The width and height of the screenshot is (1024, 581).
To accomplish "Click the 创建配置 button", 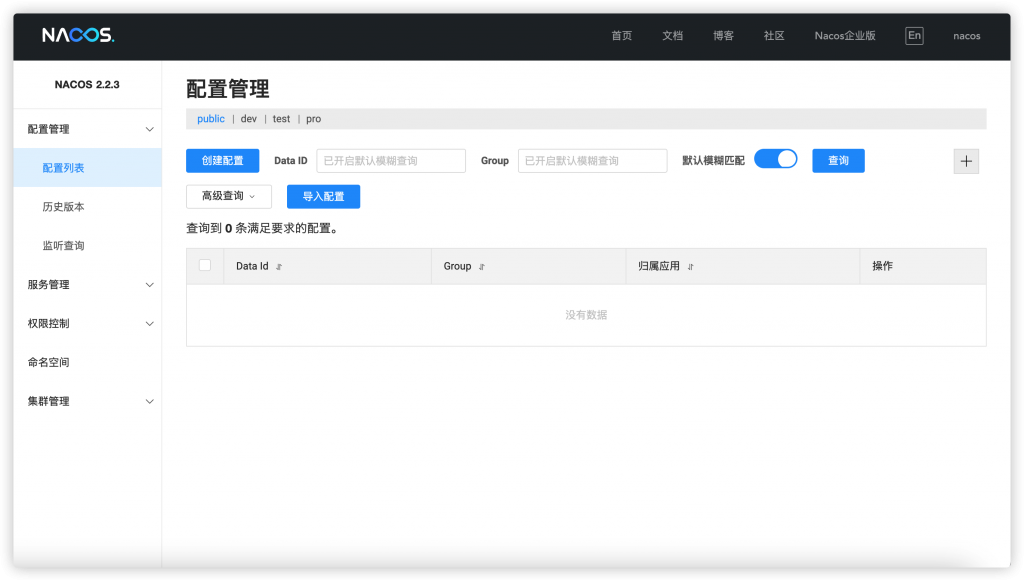I will click(x=222, y=161).
